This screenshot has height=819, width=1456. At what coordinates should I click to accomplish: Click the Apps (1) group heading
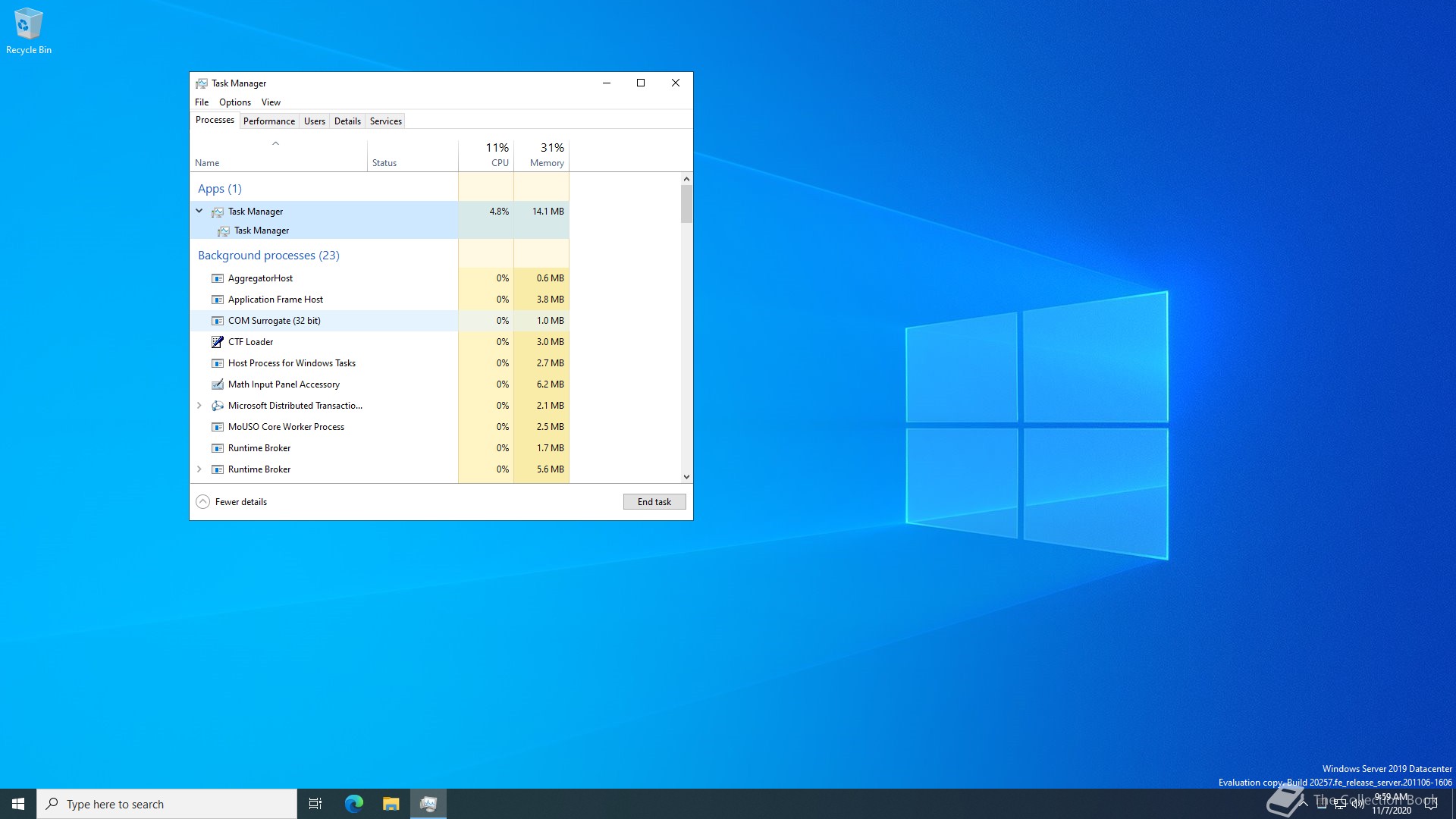[219, 189]
